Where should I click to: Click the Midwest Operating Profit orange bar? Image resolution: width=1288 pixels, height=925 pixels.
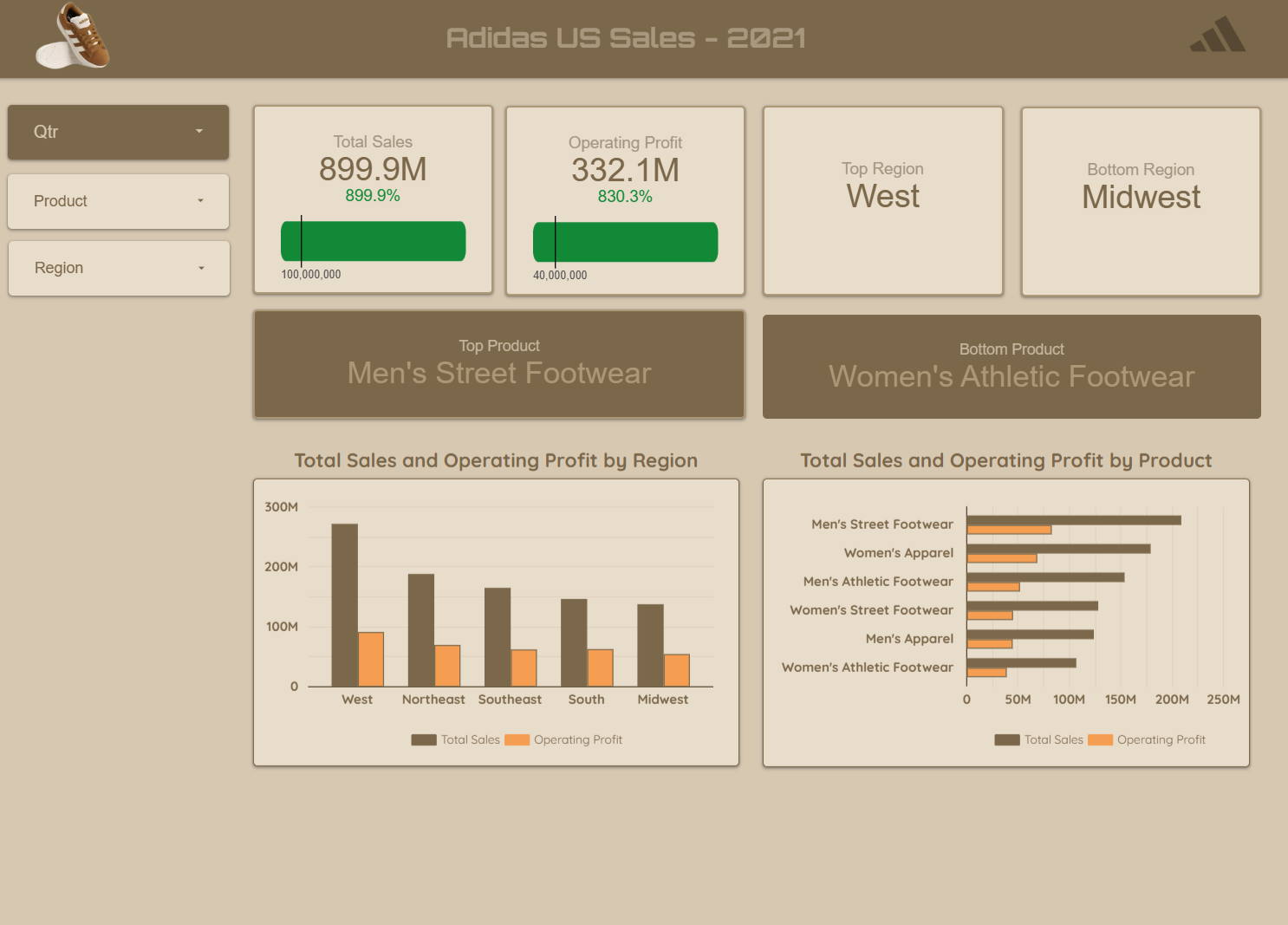click(677, 670)
